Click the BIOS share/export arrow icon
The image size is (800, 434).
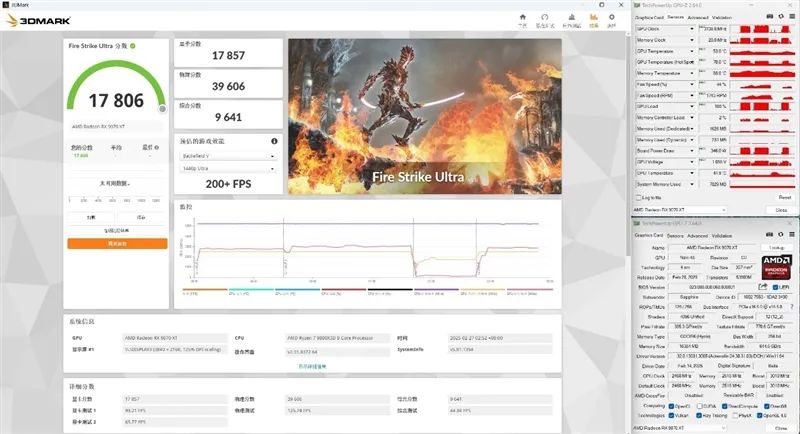(763, 287)
